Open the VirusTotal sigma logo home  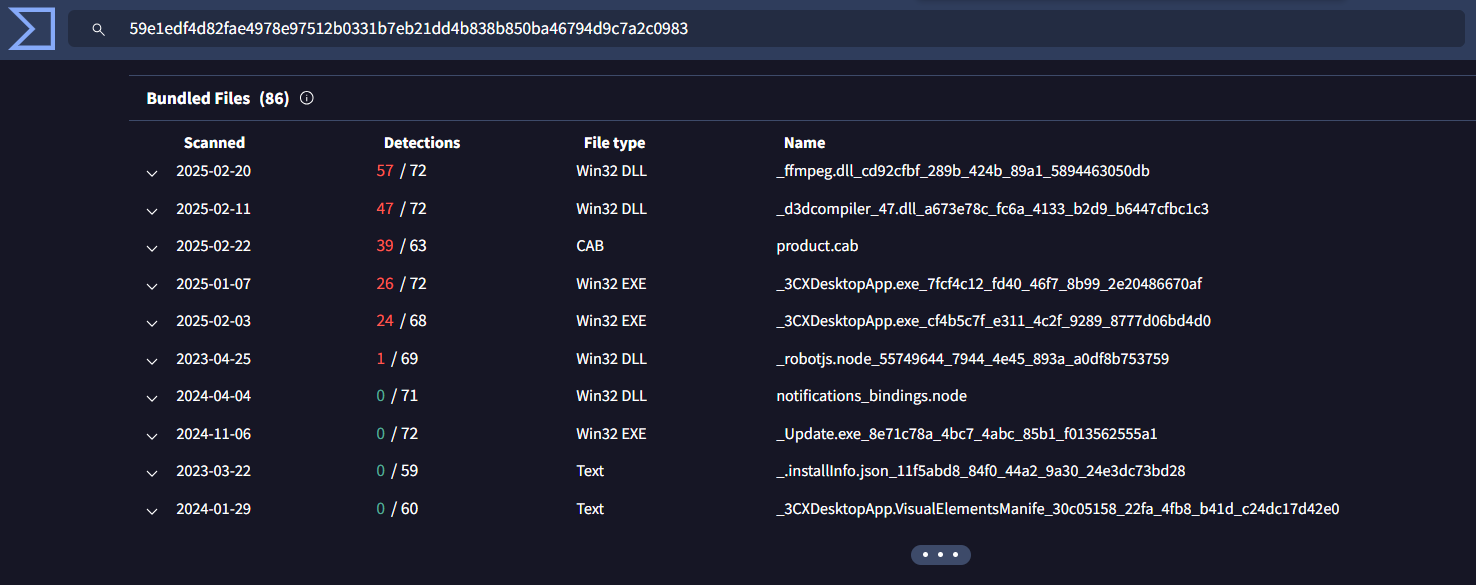click(x=31, y=29)
